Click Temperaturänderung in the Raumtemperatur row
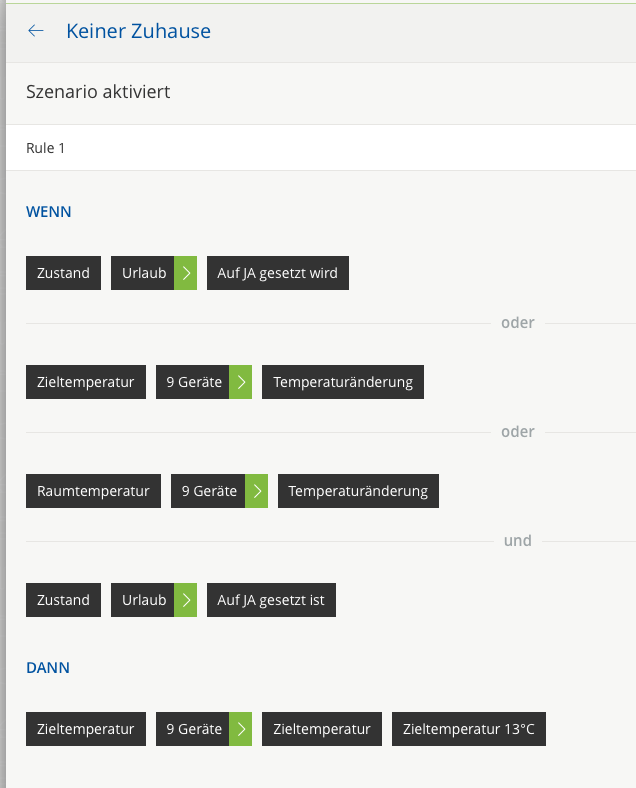The width and height of the screenshot is (636, 788). coord(358,491)
